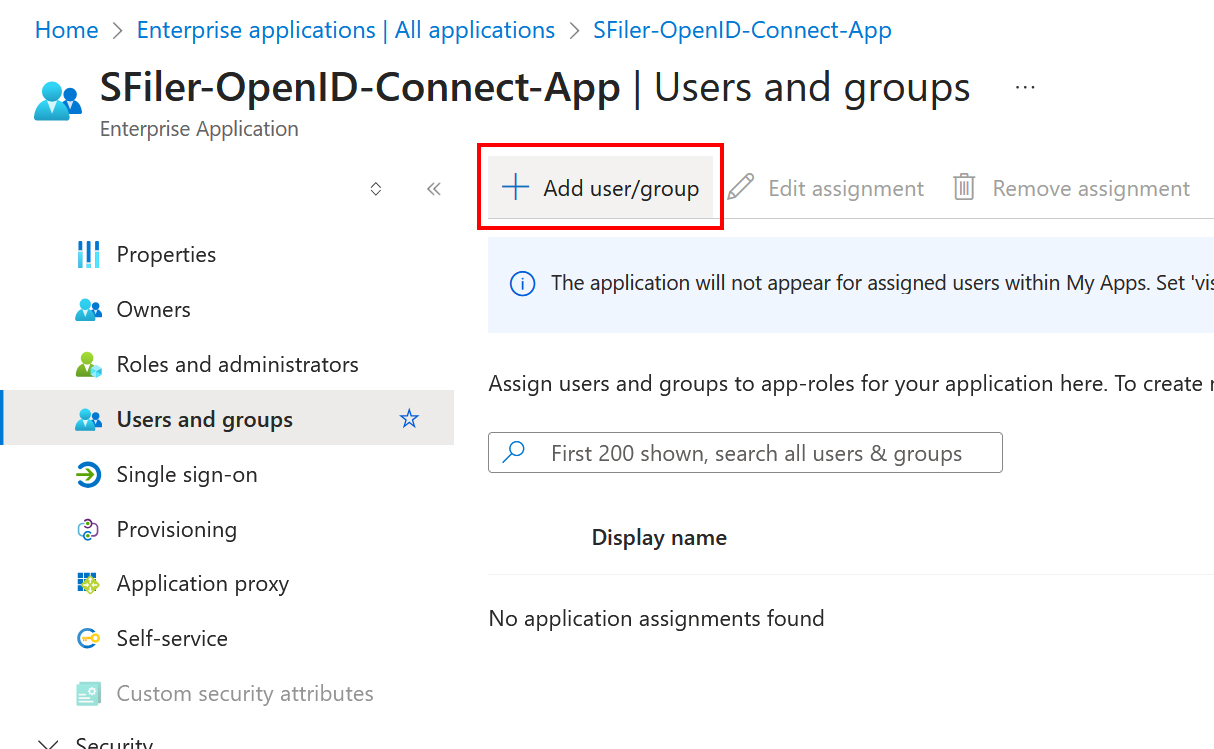
Task: Collapse the sidebar with the double-chevron
Action: (x=434, y=187)
